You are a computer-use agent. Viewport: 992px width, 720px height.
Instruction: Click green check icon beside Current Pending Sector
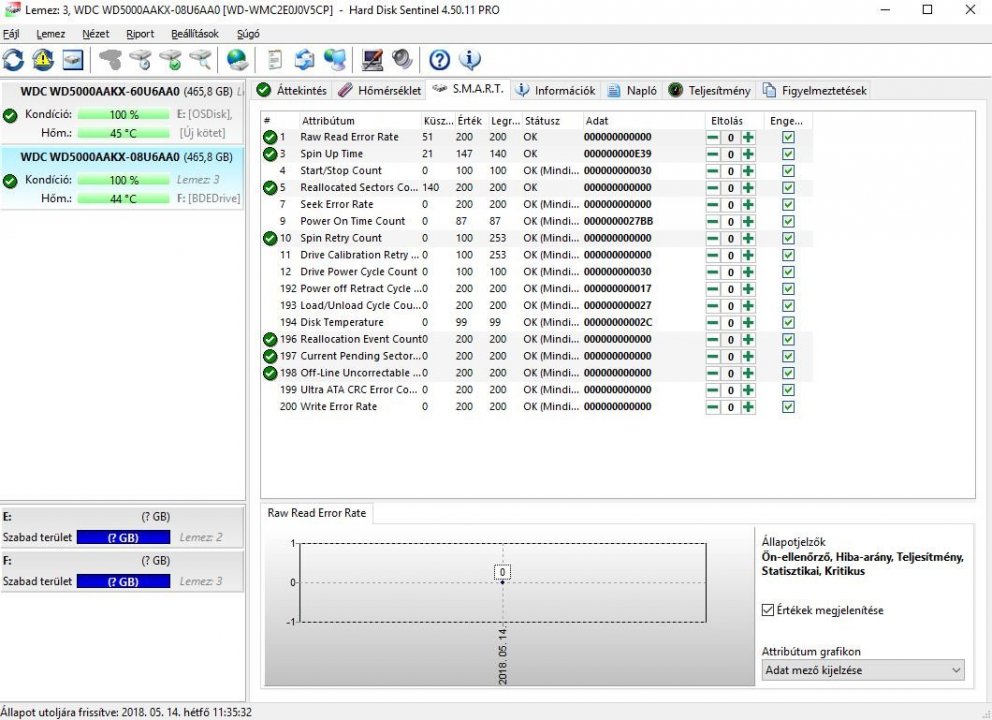coord(270,356)
